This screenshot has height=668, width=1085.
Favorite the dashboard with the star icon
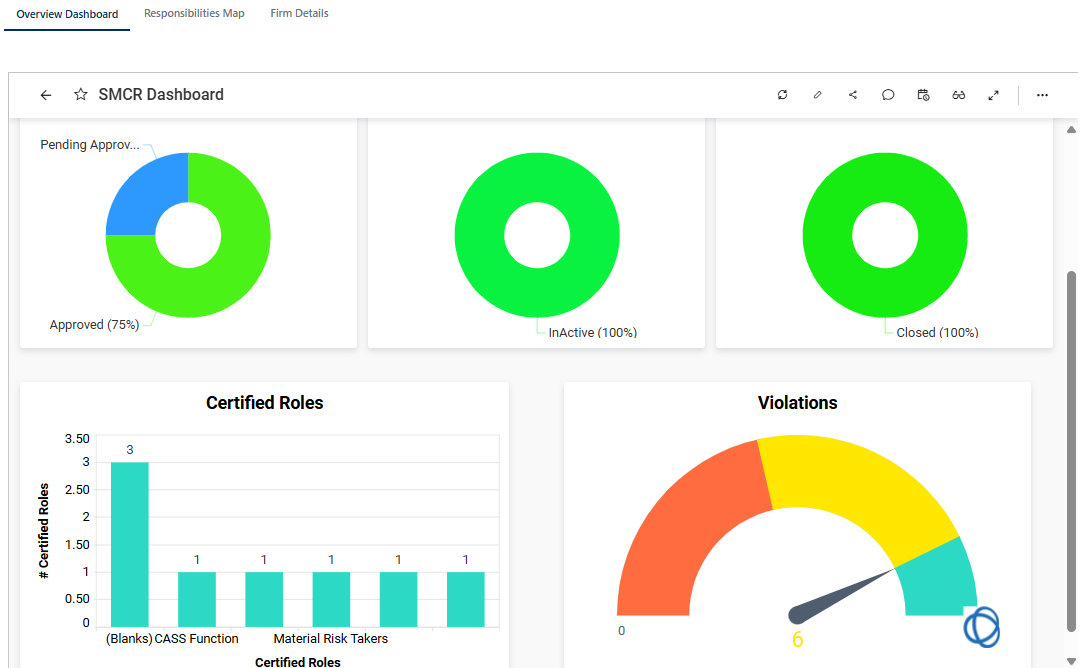81,95
